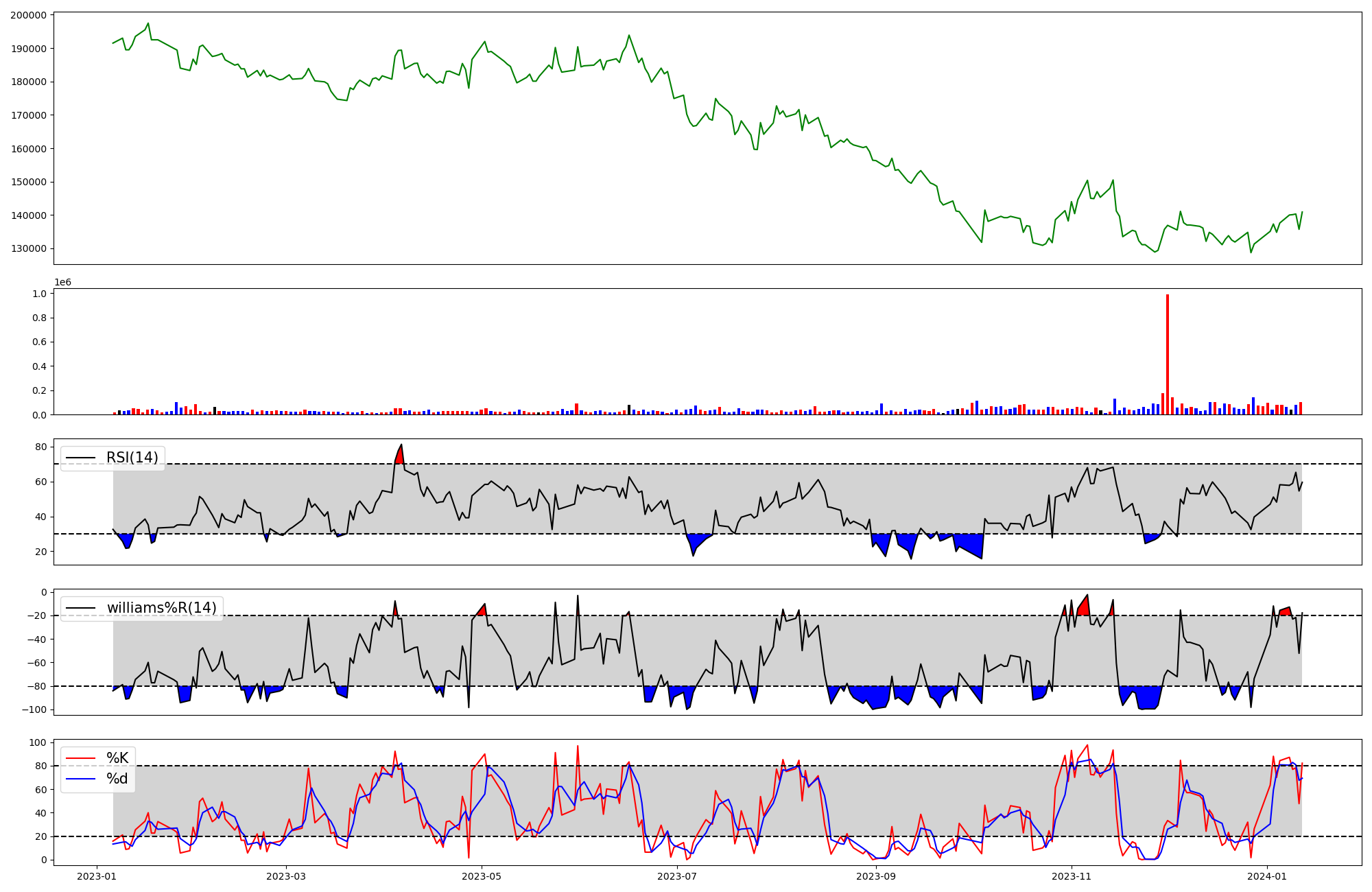Click the blue %d legend line swatch
The width and height of the screenshot is (1372, 892).
80,779
